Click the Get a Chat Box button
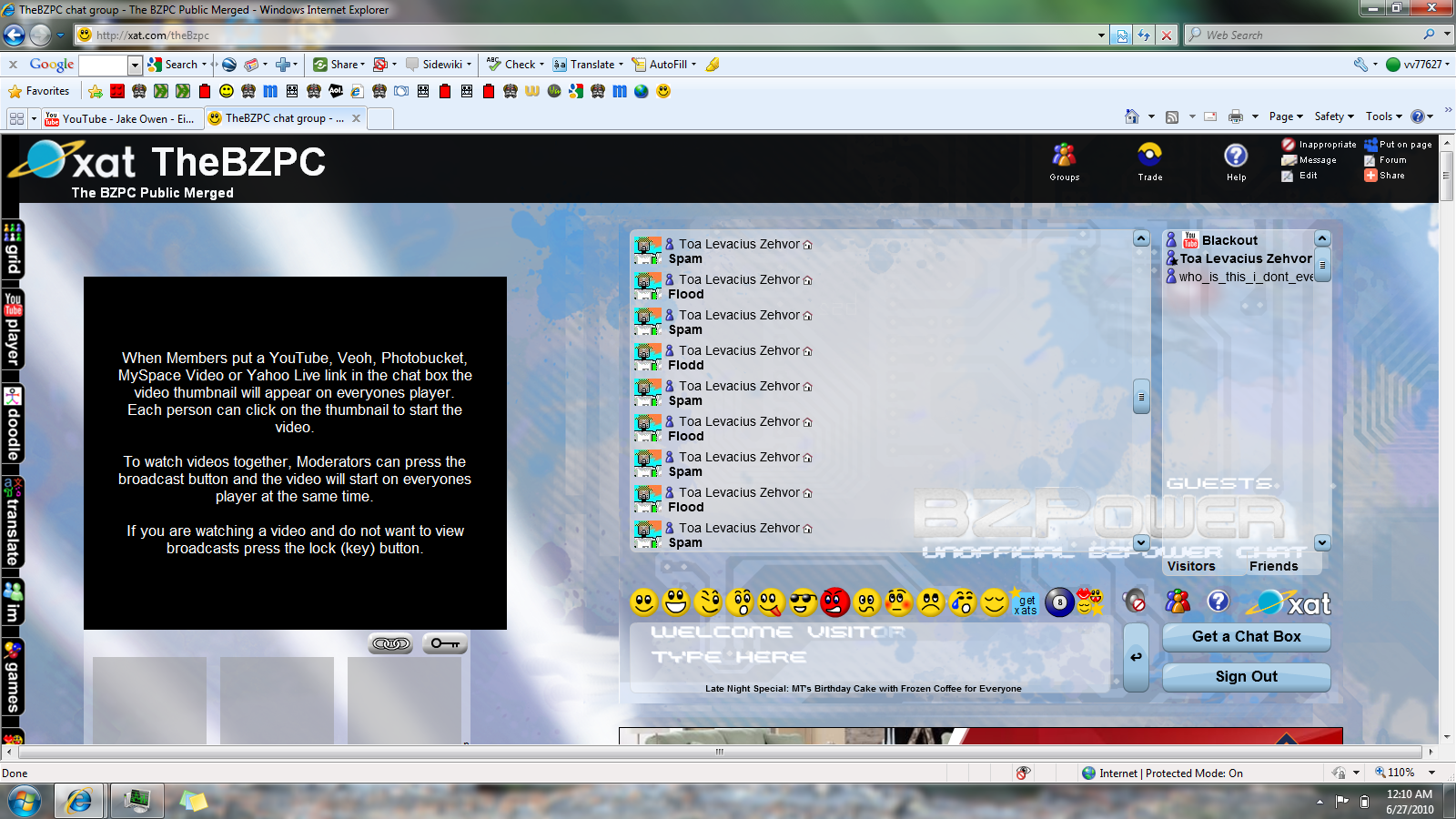The width and height of the screenshot is (1456, 819). [1246, 637]
